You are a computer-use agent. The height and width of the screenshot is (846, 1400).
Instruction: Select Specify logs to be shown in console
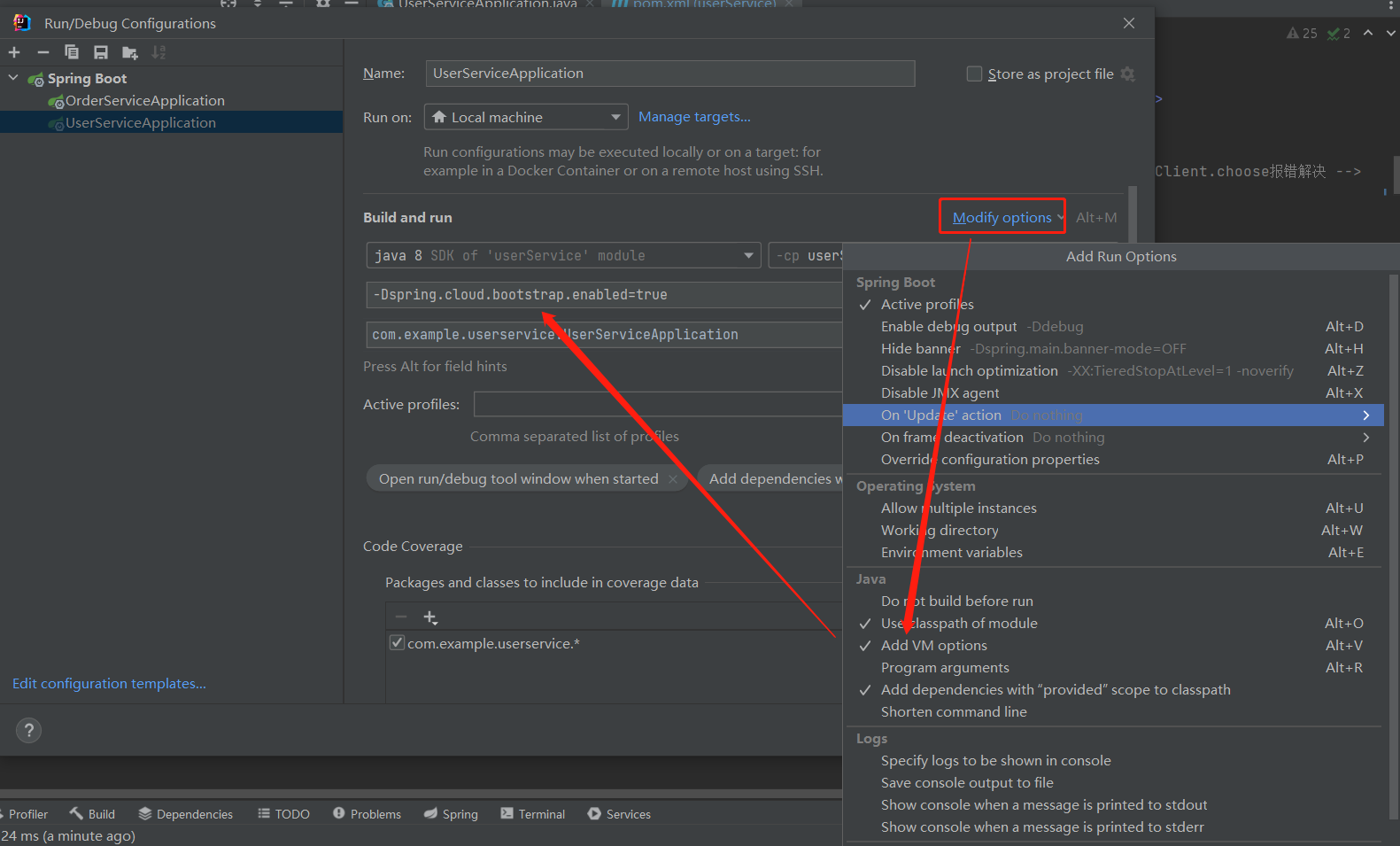pyautogui.click(x=1112, y=761)
